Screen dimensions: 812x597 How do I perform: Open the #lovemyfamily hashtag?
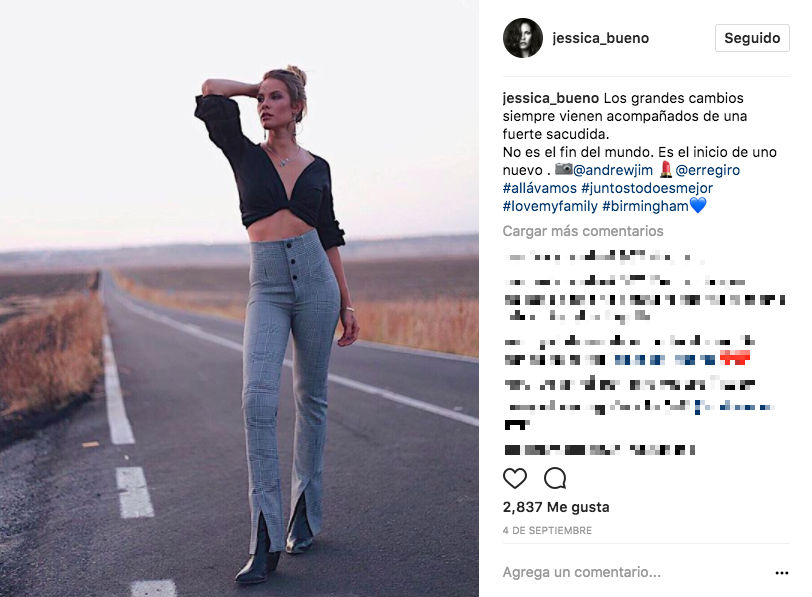click(x=550, y=206)
